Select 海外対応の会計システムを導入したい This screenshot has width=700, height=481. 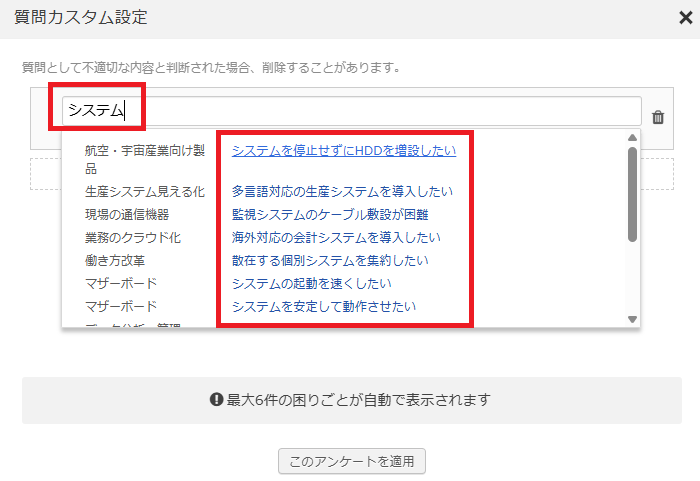(x=336, y=237)
